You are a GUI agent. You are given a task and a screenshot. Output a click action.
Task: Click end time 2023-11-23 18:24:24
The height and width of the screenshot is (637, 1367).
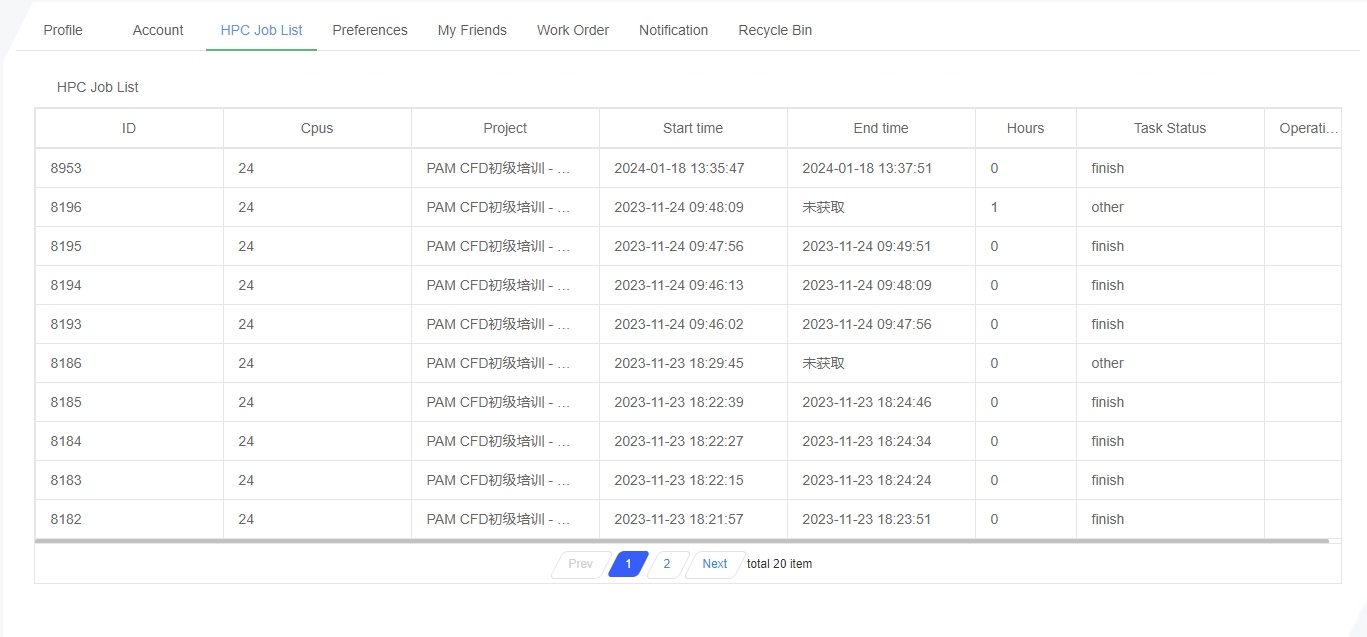(x=867, y=480)
